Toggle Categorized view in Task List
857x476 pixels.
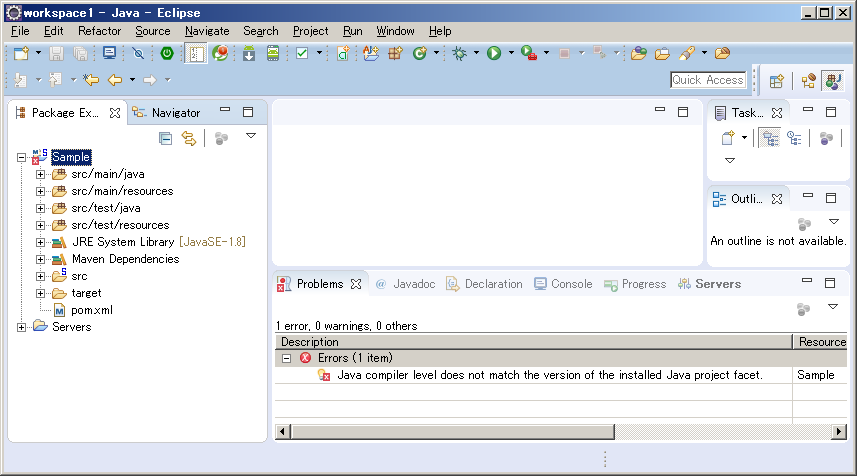point(770,138)
